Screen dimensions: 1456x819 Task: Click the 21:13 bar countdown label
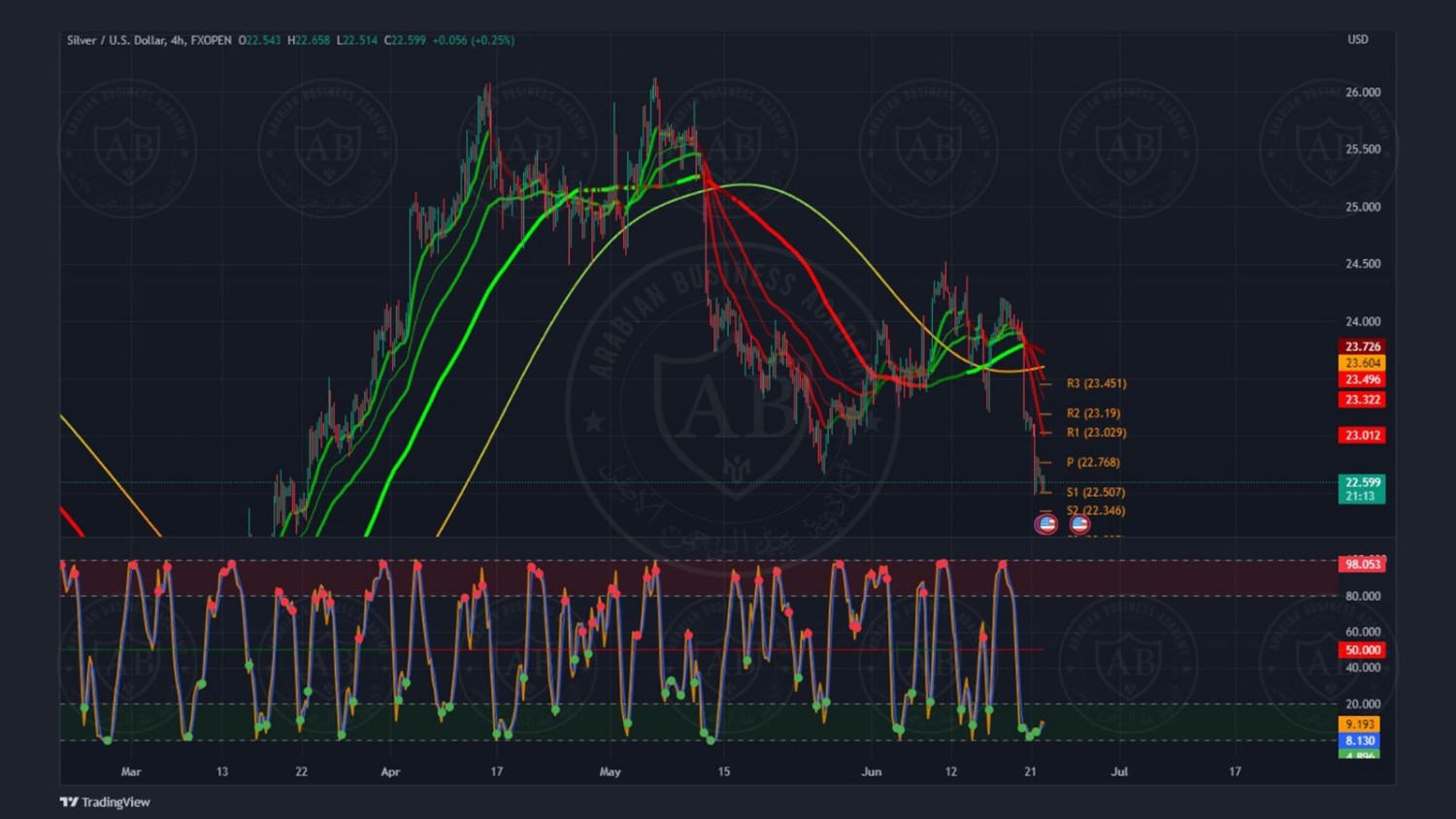[x=1360, y=496]
